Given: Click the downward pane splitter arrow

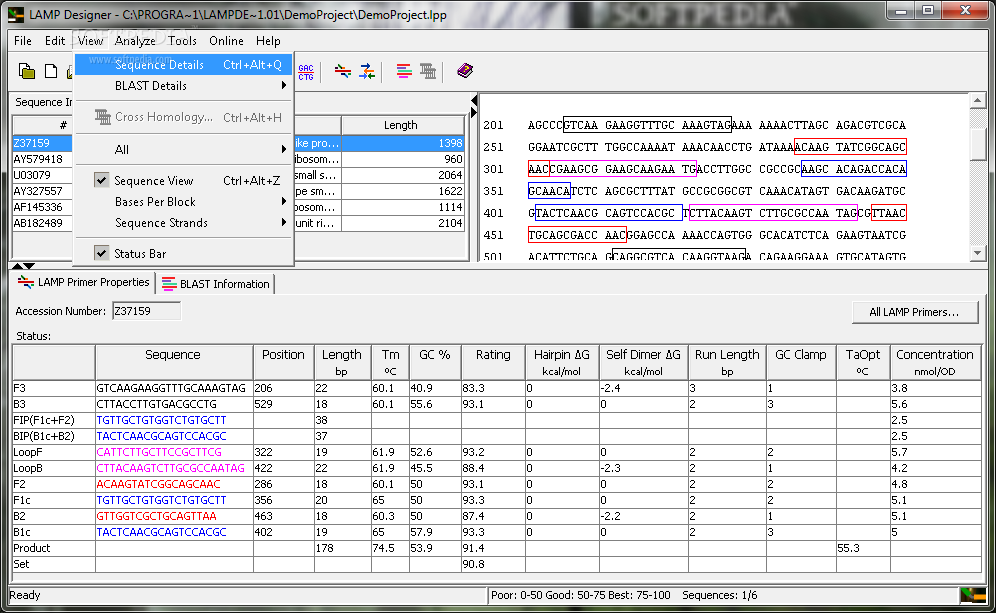Looking at the screenshot, I should point(29,266).
